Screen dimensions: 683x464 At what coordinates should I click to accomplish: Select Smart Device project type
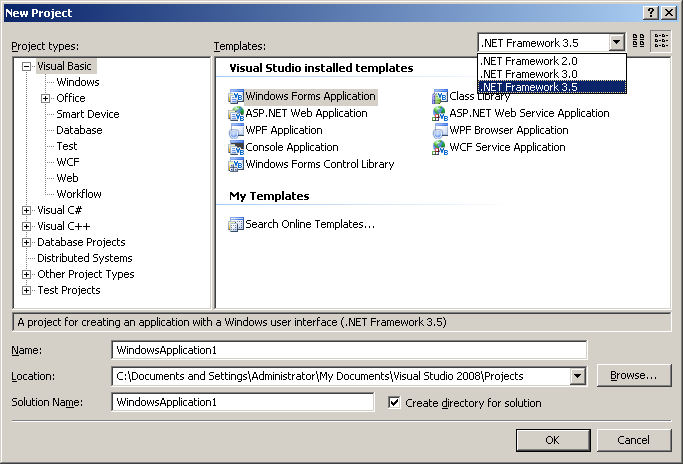(88, 114)
